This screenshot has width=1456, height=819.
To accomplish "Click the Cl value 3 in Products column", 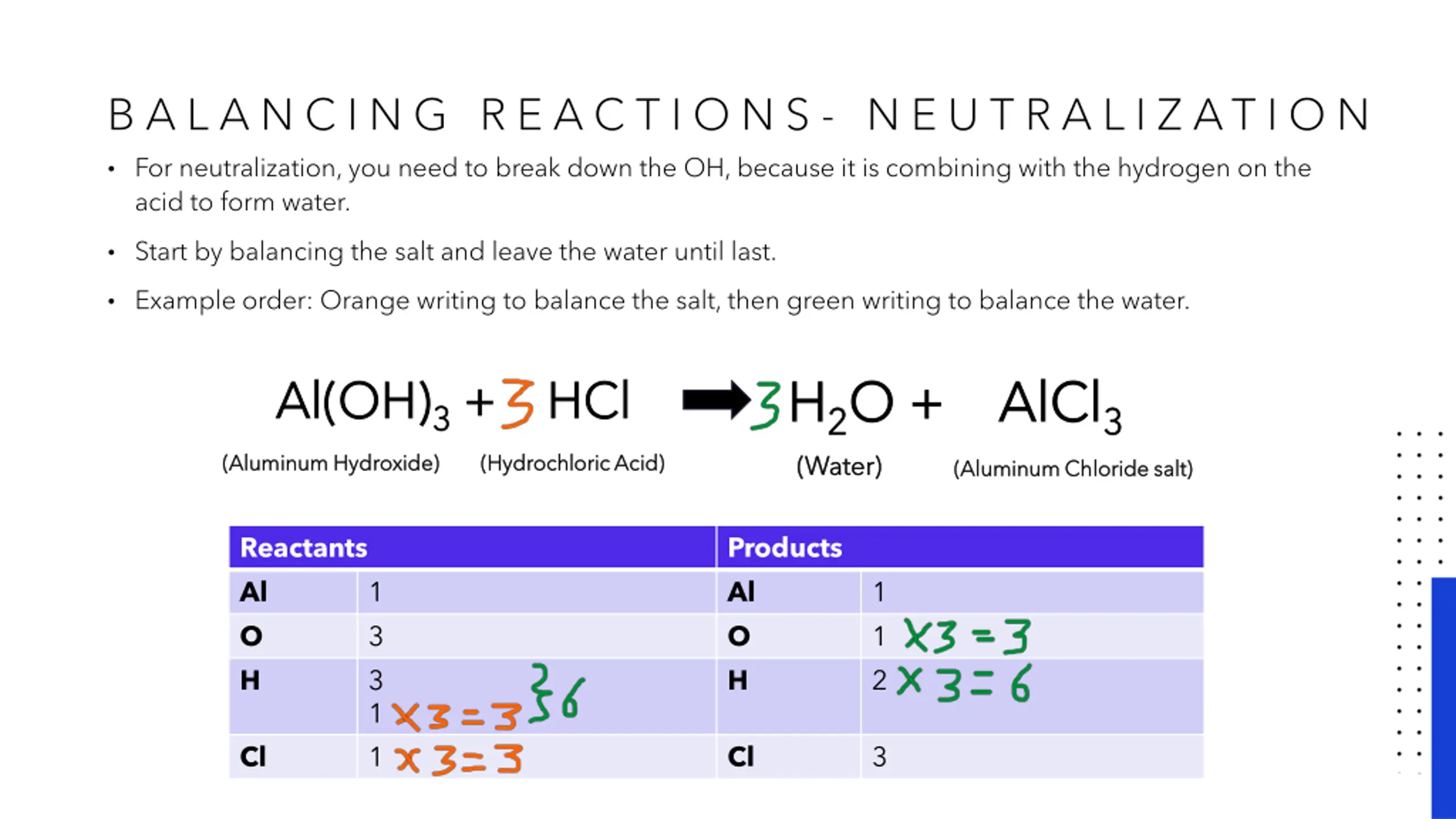I will click(x=879, y=757).
